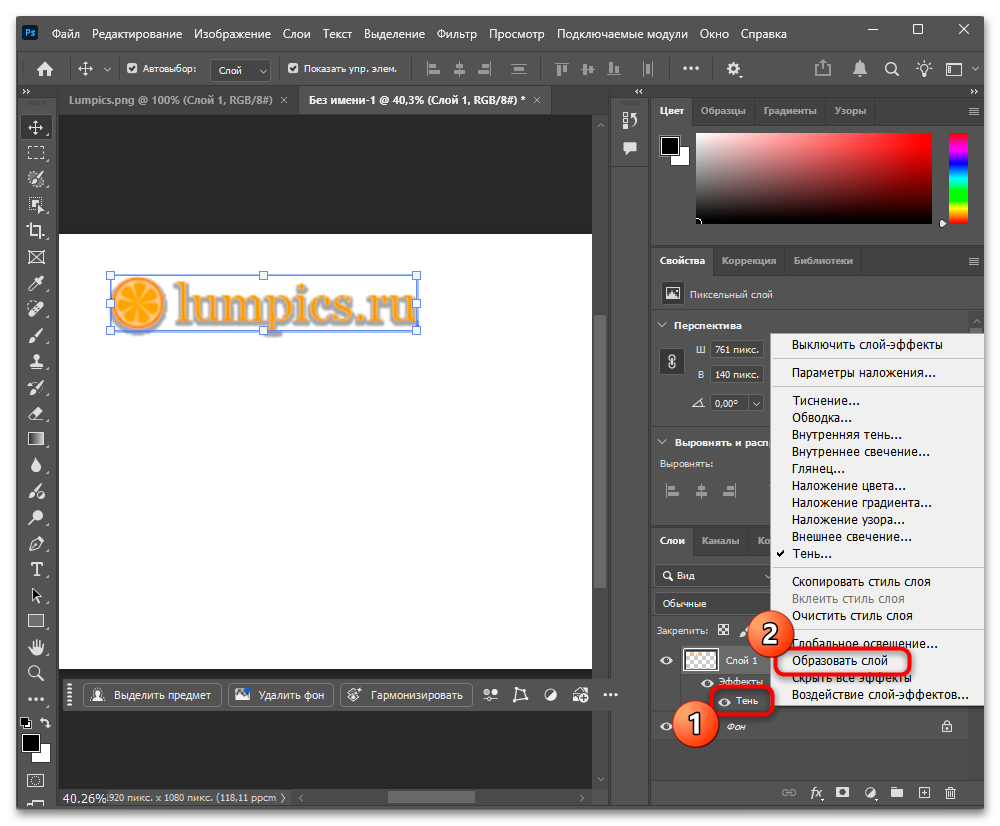Select the Rectangular Marquee tool
The height and width of the screenshot is (826, 1000).
pos(36,153)
